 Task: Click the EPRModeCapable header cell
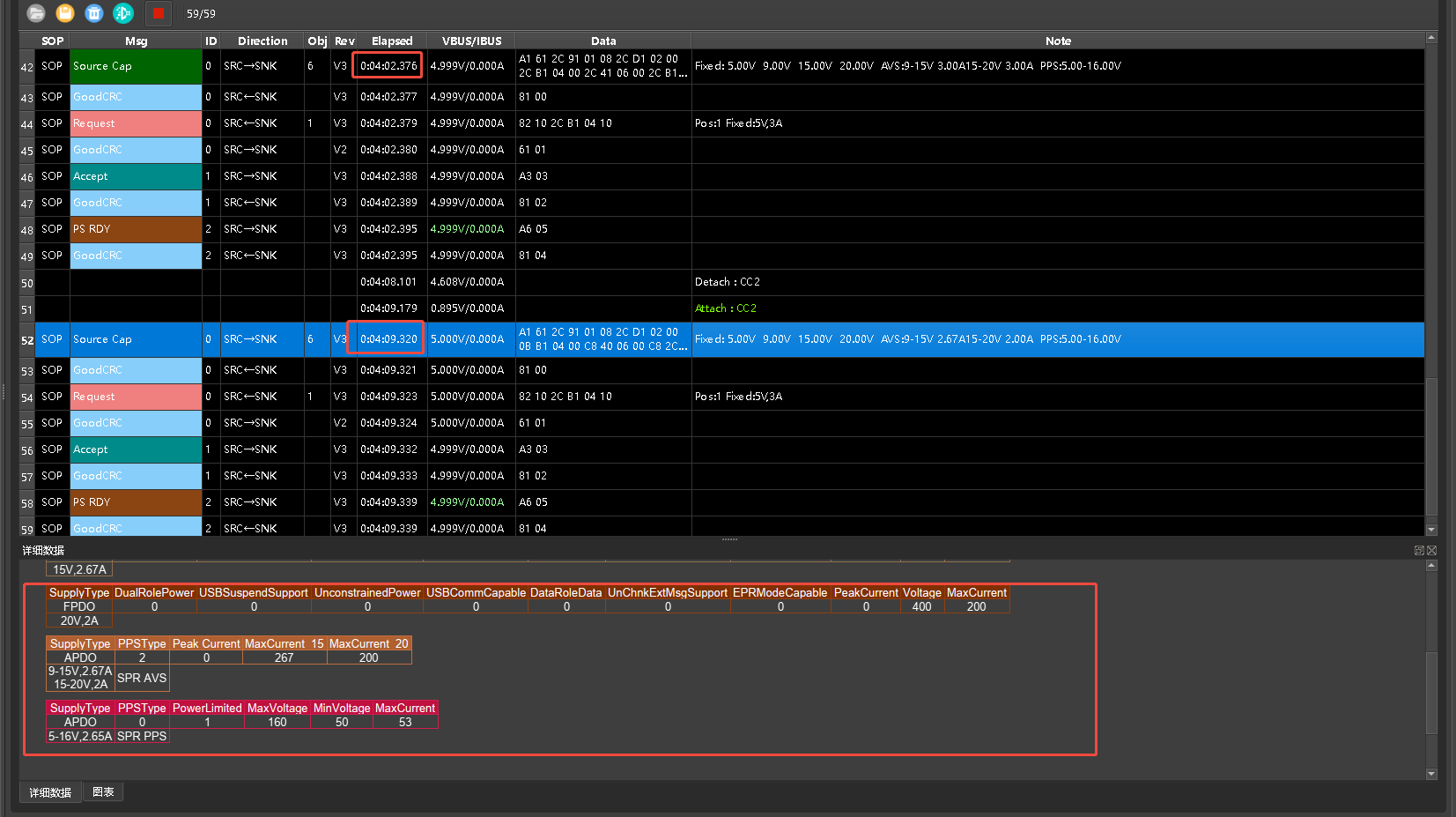[x=780, y=592]
